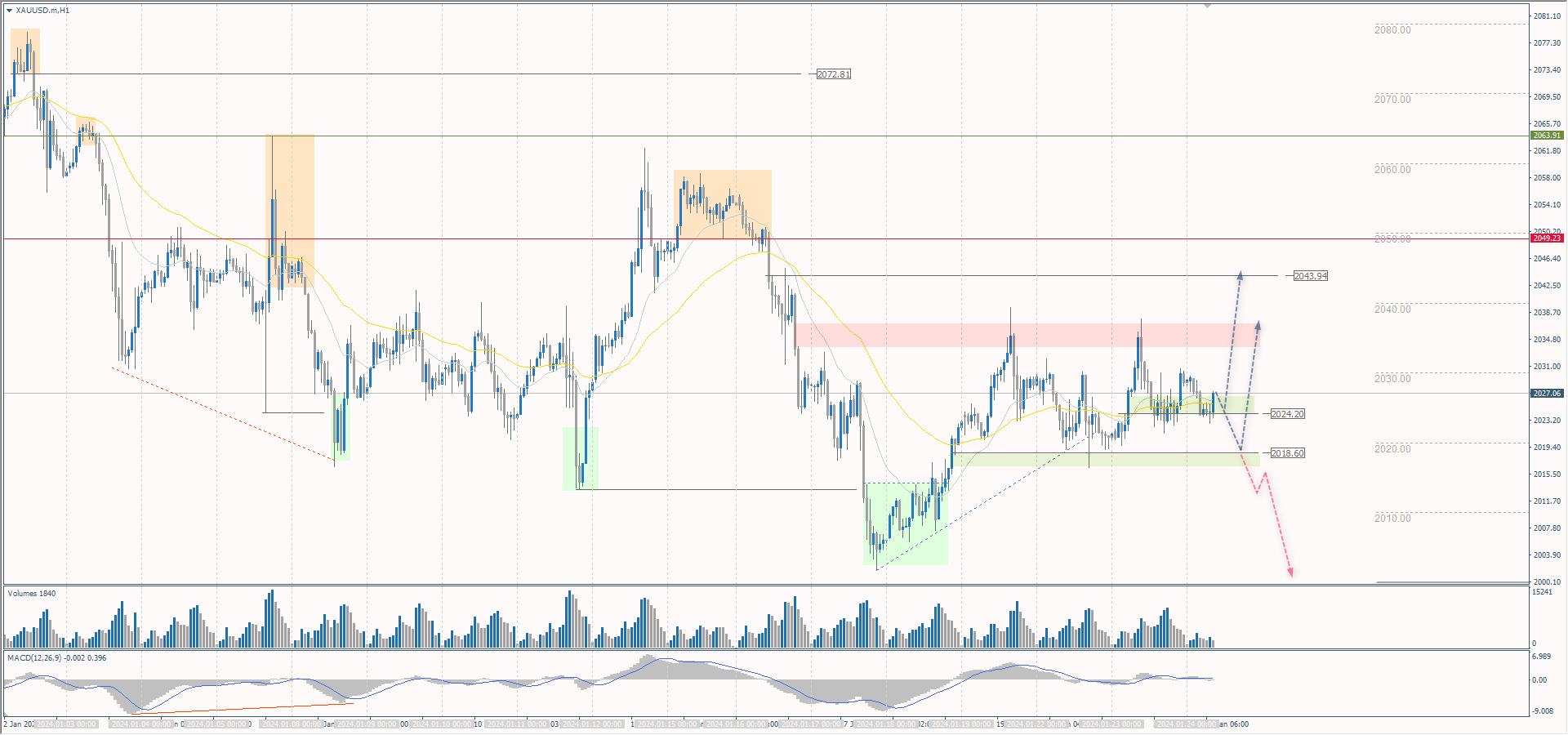Open the dropdown triangle beside XAUUSD.m,H1
This screenshot has width=1568, height=735.
[x=10, y=11]
